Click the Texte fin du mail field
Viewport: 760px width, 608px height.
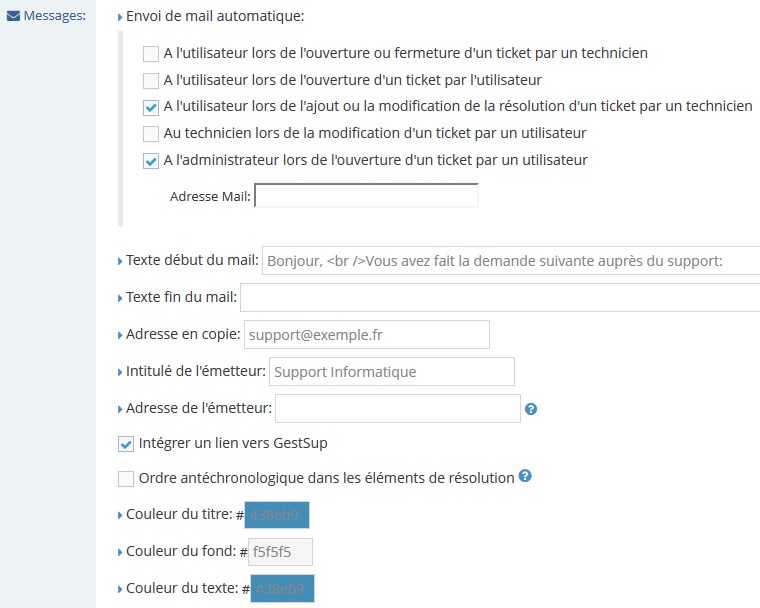pos(500,298)
